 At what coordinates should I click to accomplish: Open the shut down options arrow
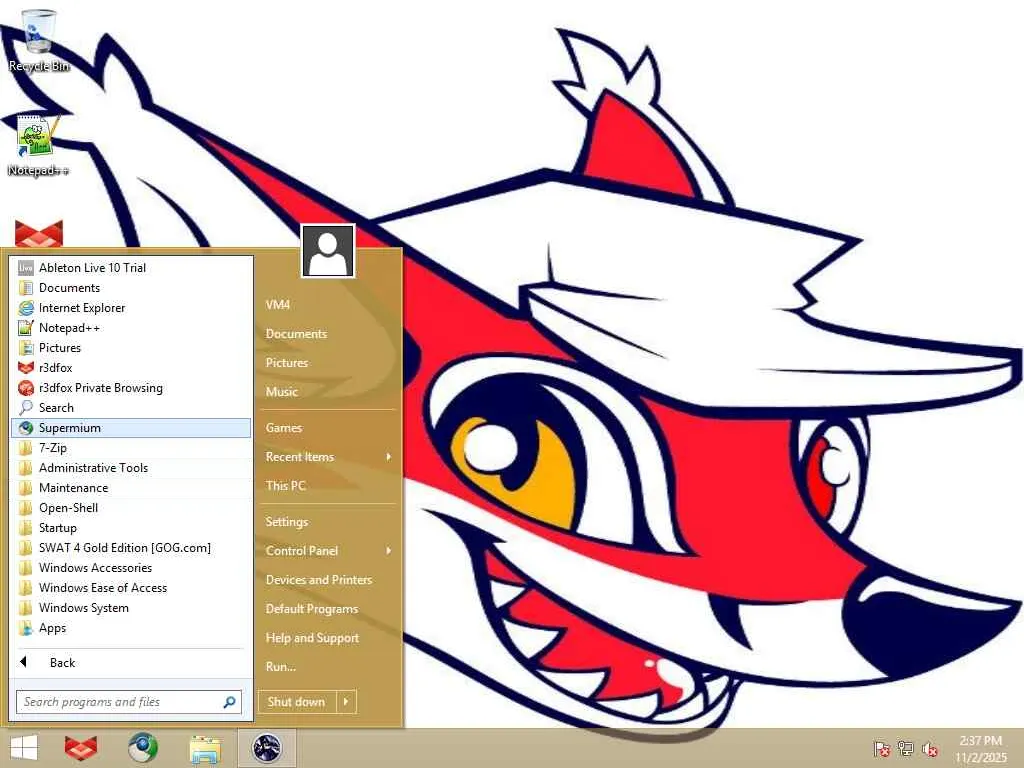[x=346, y=701]
